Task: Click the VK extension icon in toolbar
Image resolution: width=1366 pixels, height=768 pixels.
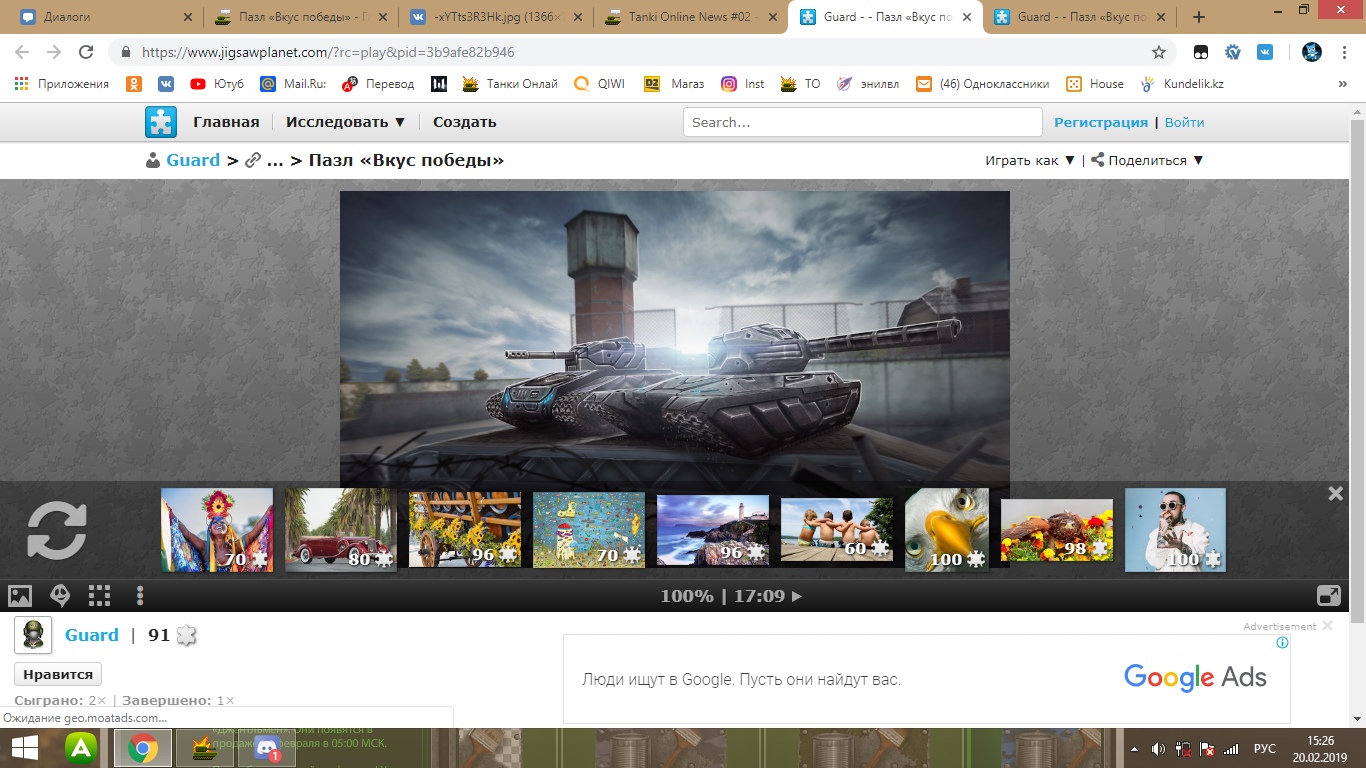Action: [x=1265, y=52]
